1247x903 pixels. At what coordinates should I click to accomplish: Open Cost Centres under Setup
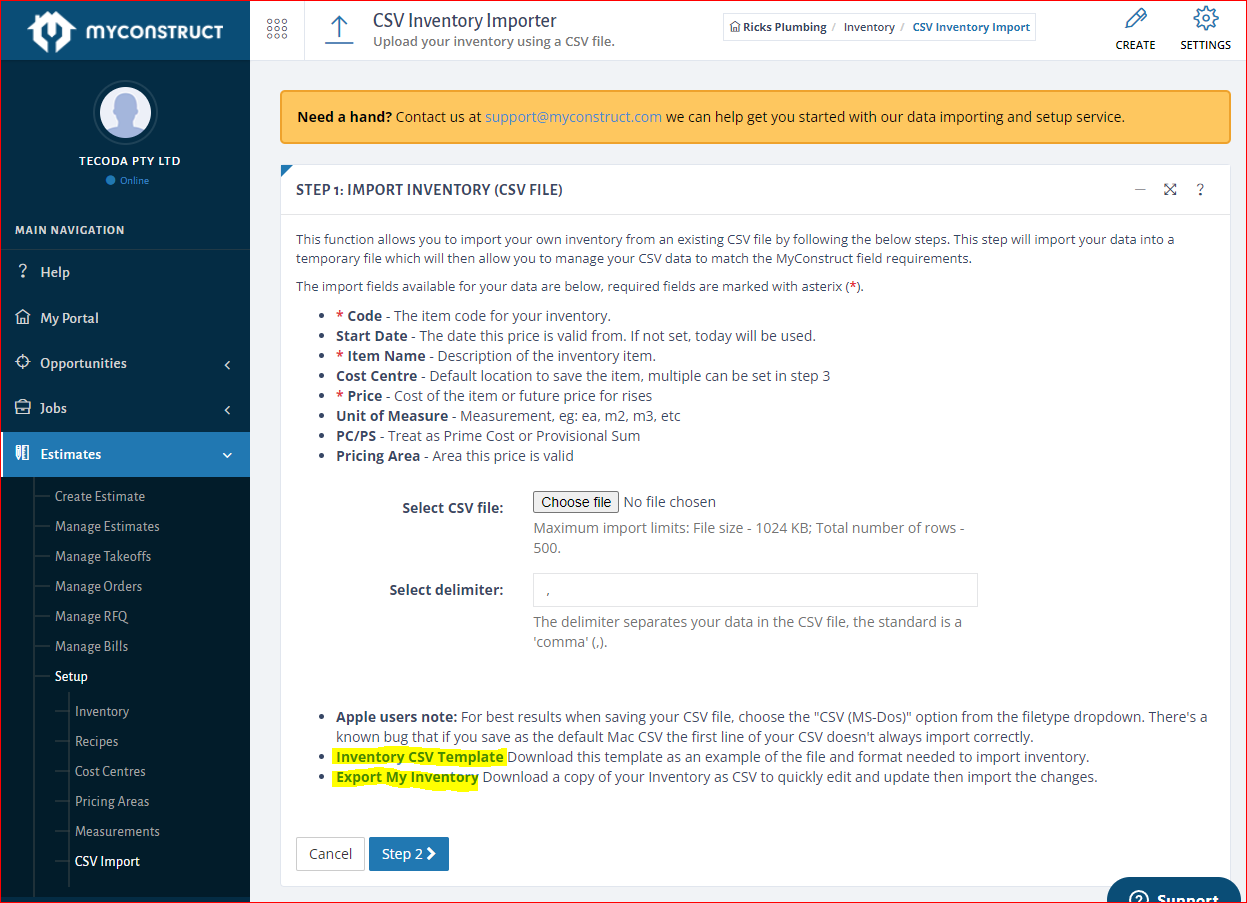pyautogui.click(x=110, y=771)
